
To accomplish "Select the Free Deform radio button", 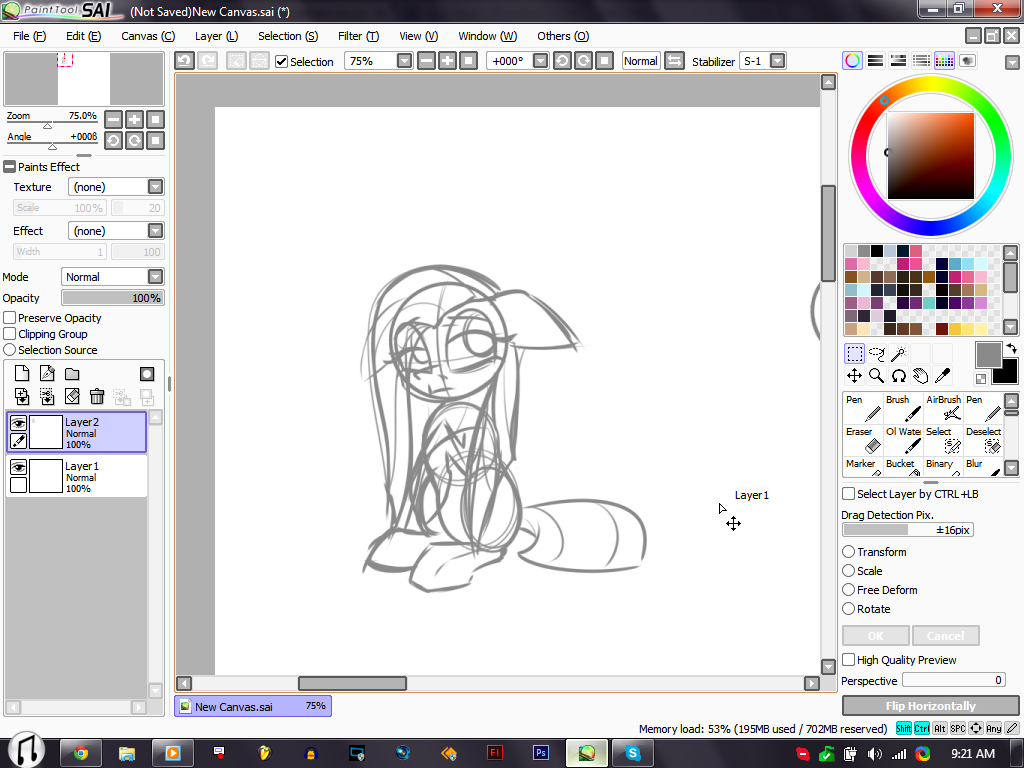I will tap(849, 590).
